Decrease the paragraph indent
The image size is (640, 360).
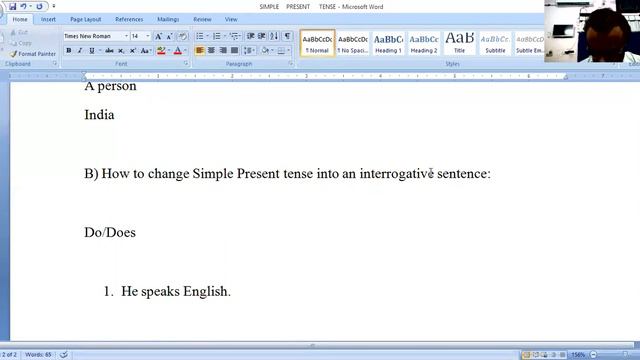pos(251,36)
